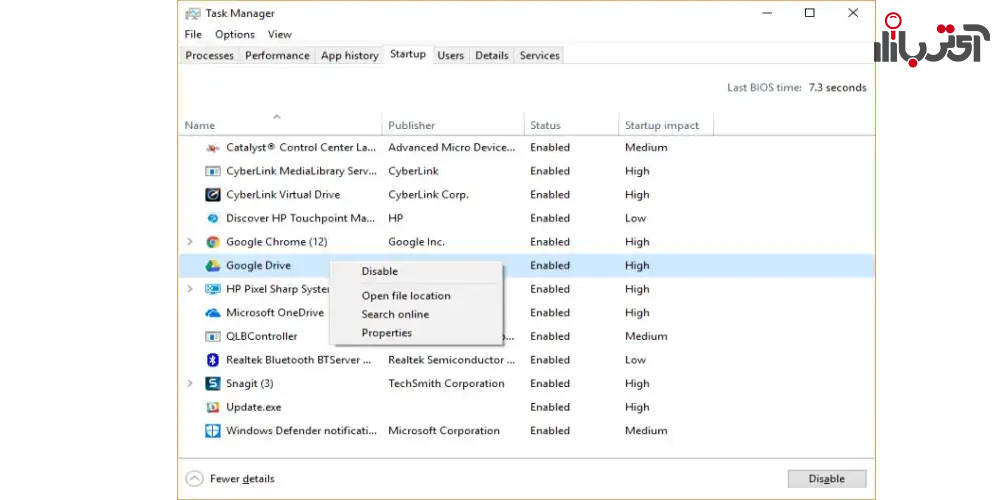1000x500 pixels.
Task: Click the Low impact of Discover HP row
Action: coord(635,219)
